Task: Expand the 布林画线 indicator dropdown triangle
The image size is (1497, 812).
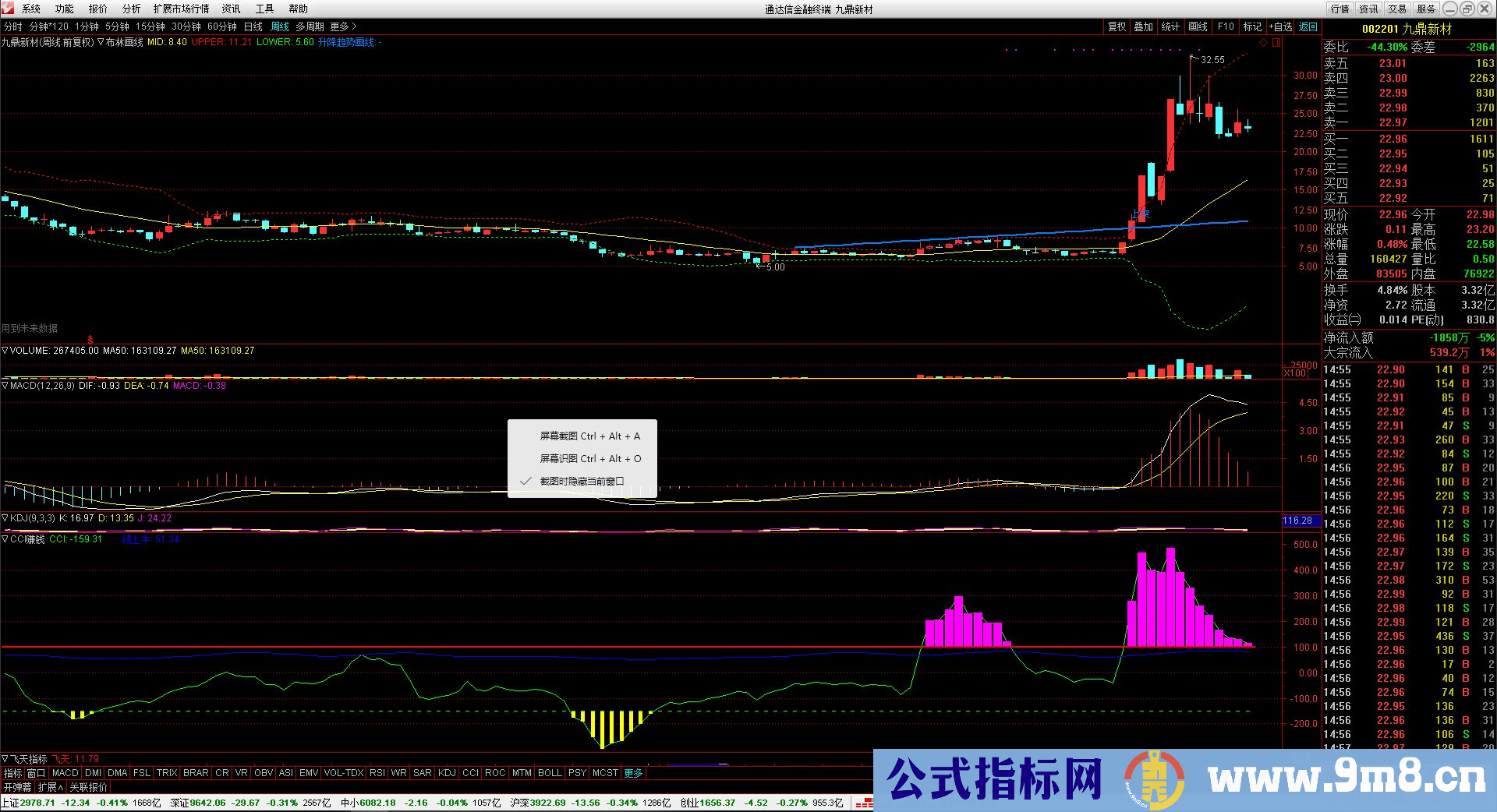Action: point(101,42)
